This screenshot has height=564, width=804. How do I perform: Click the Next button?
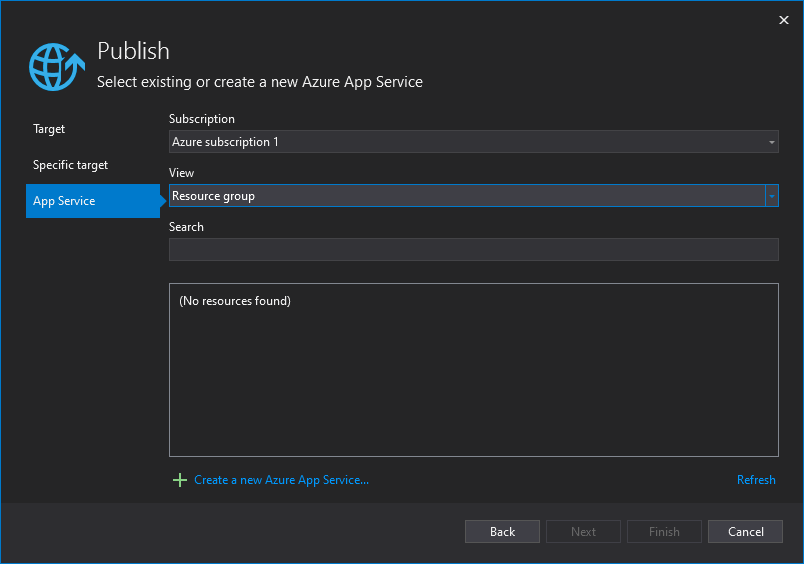pyautogui.click(x=583, y=532)
